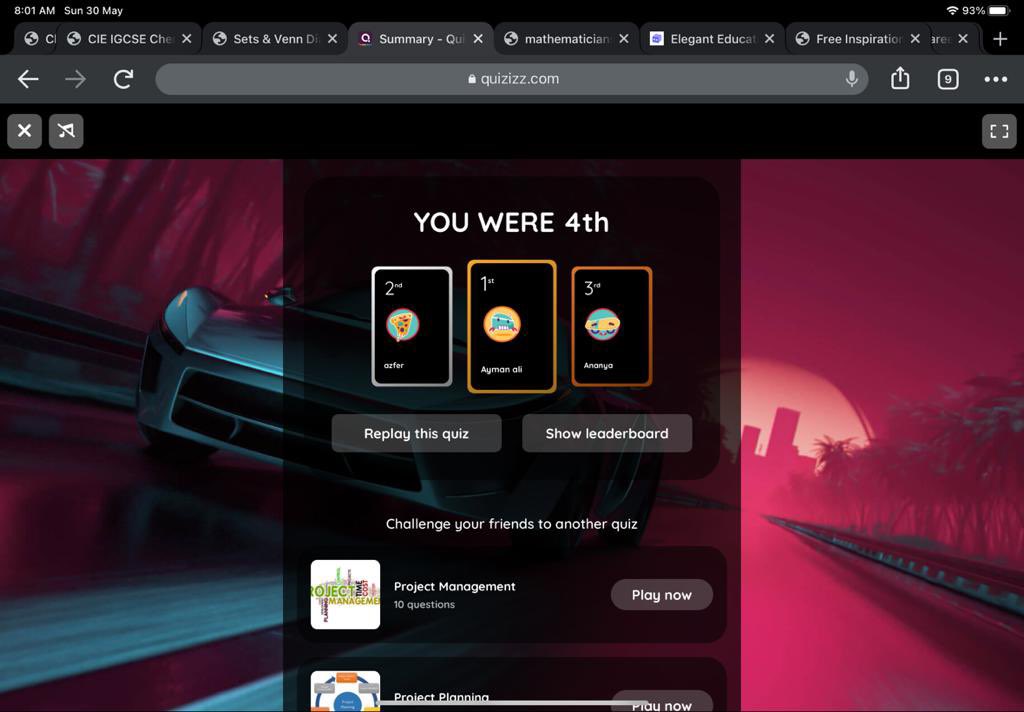This screenshot has height=712, width=1024.
Task: Select Ayman ali's 1st place card
Action: 512,326
